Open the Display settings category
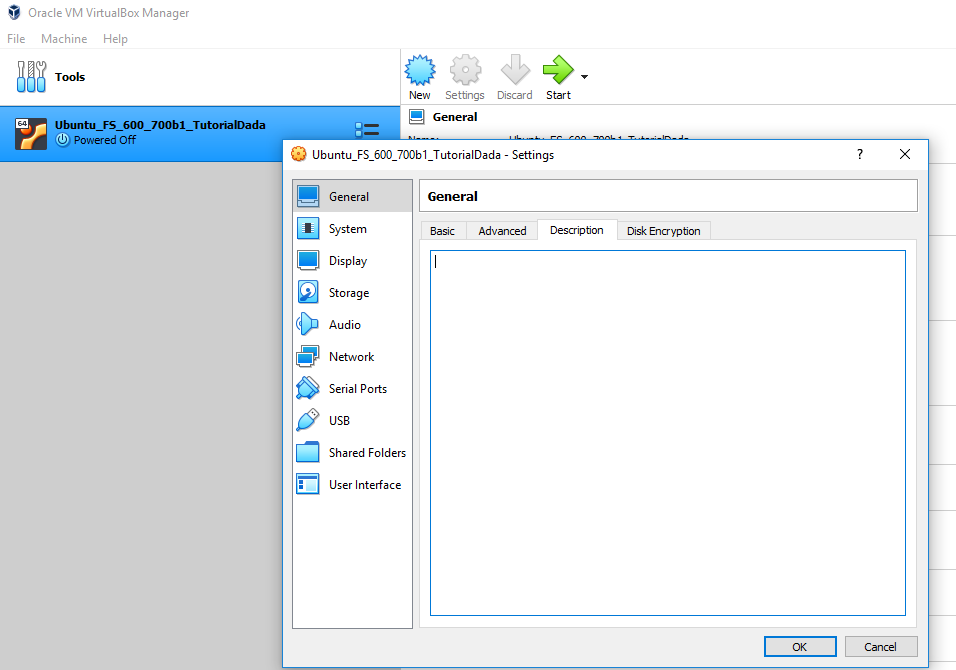956x670 pixels. pyautogui.click(x=347, y=261)
